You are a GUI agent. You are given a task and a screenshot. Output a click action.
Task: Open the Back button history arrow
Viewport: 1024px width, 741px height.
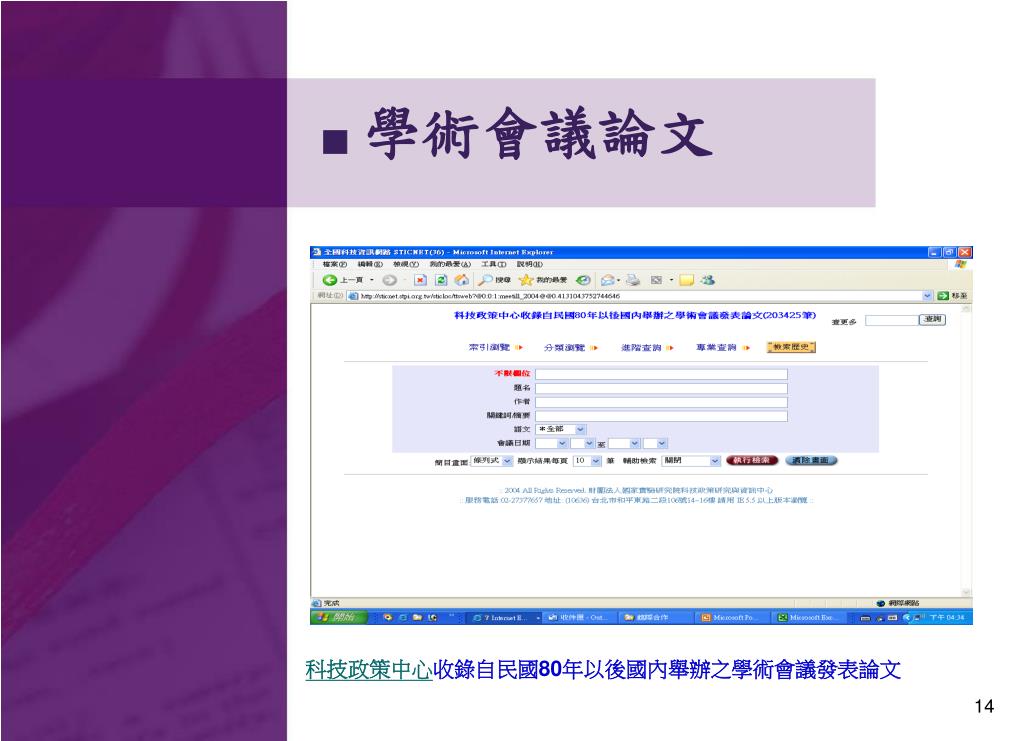[372, 280]
